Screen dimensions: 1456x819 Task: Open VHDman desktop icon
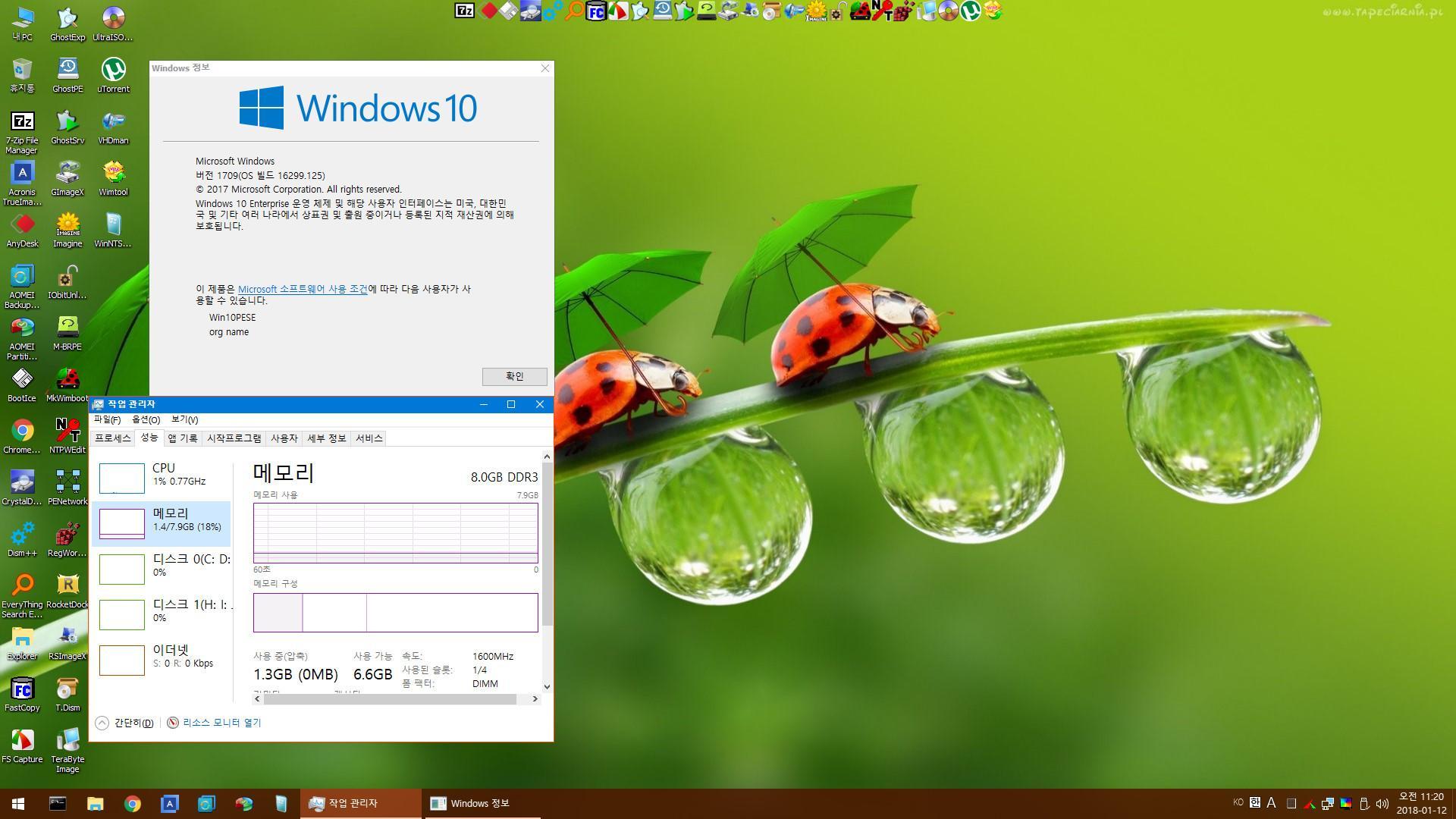click(x=113, y=127)
